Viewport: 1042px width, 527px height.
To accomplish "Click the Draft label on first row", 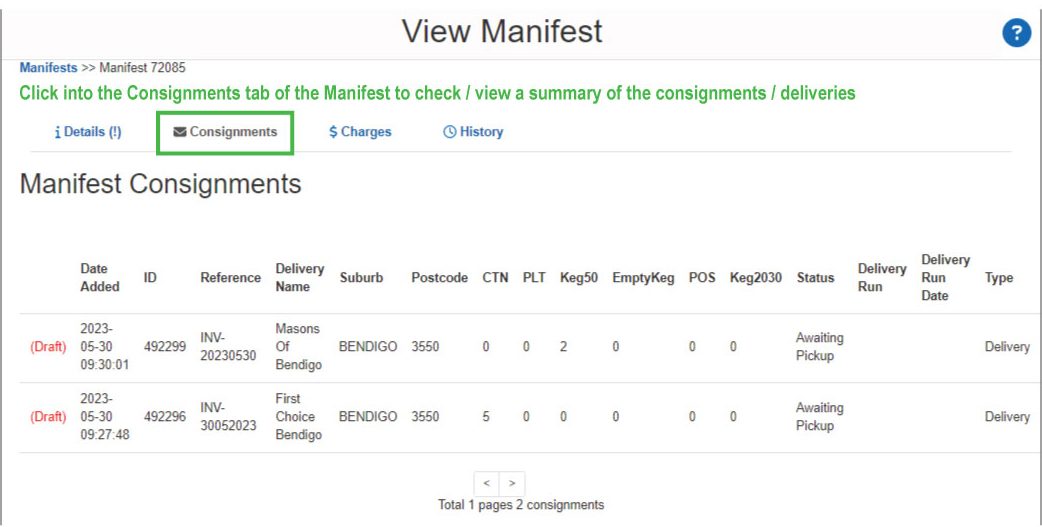I will pyautogui.click(x=49, y=347).
